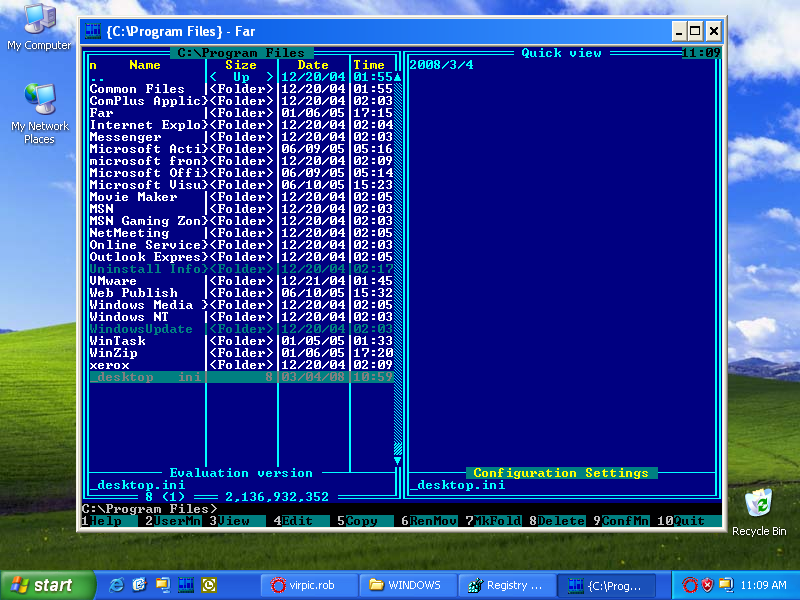The width and height of the screenshot is (800, 600).
Task: Open the Recycle Bin desktop icon
Action: click(x=759, y=512)
